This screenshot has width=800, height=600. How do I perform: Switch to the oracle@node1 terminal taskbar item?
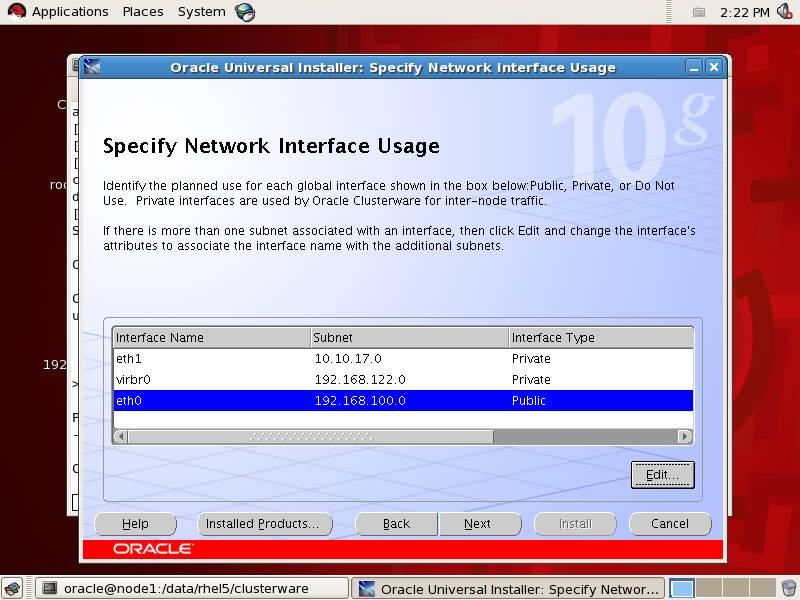click(191, 589)
